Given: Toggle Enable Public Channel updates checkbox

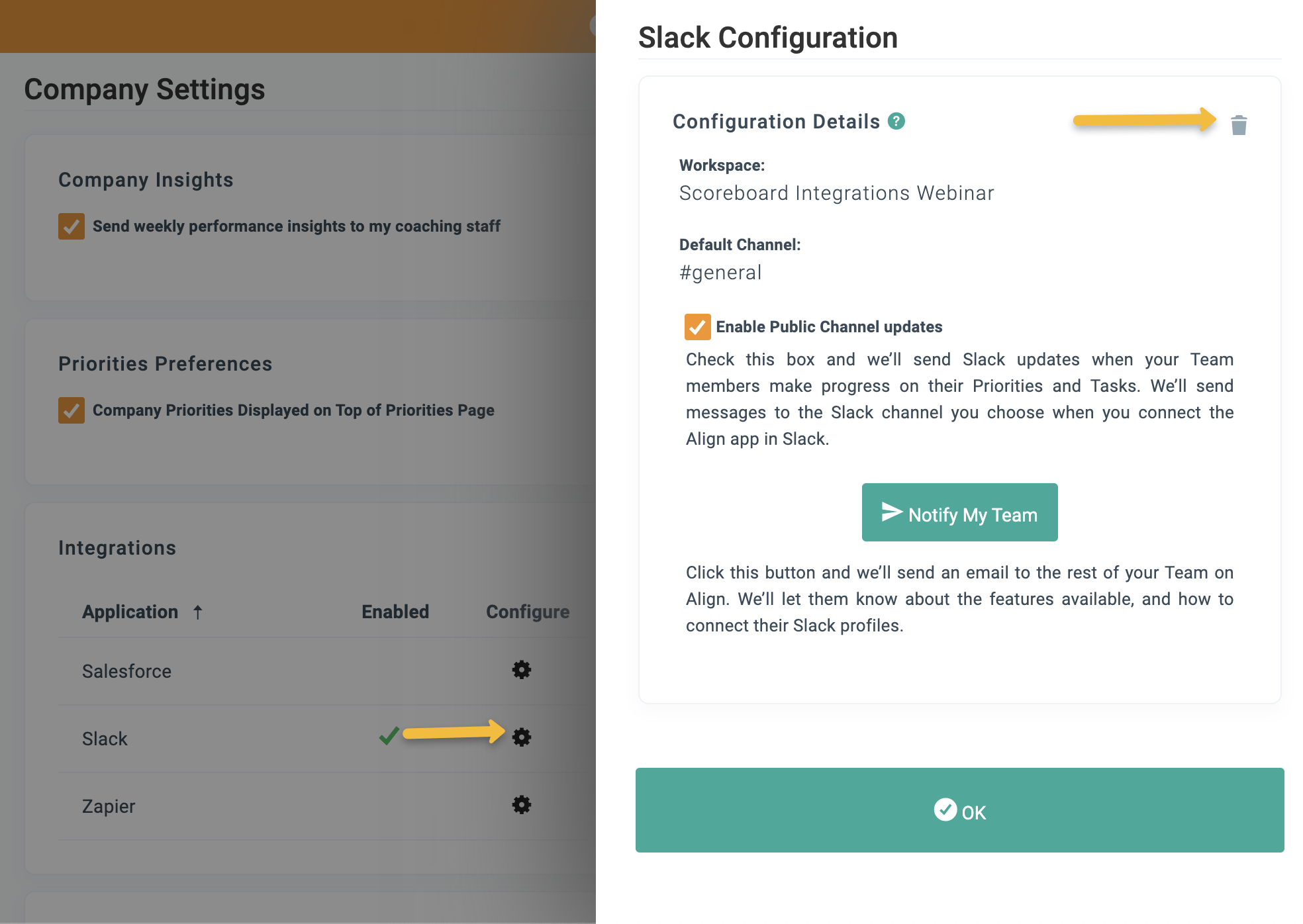Looking at the screenshot, I should click(x=697, y=327).
